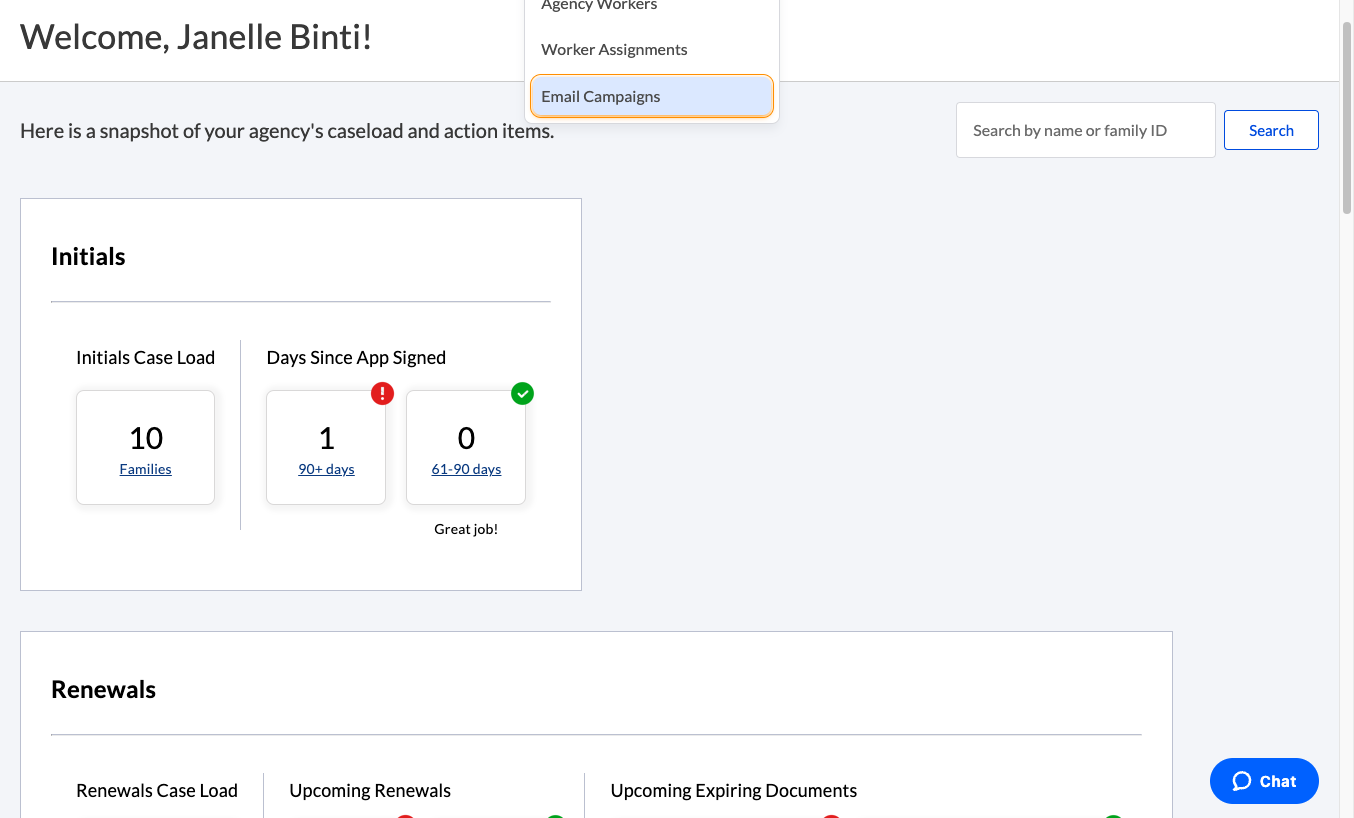Click the 'Renewals' card heading
The image size is (1354, 818).
pos(104,690)
